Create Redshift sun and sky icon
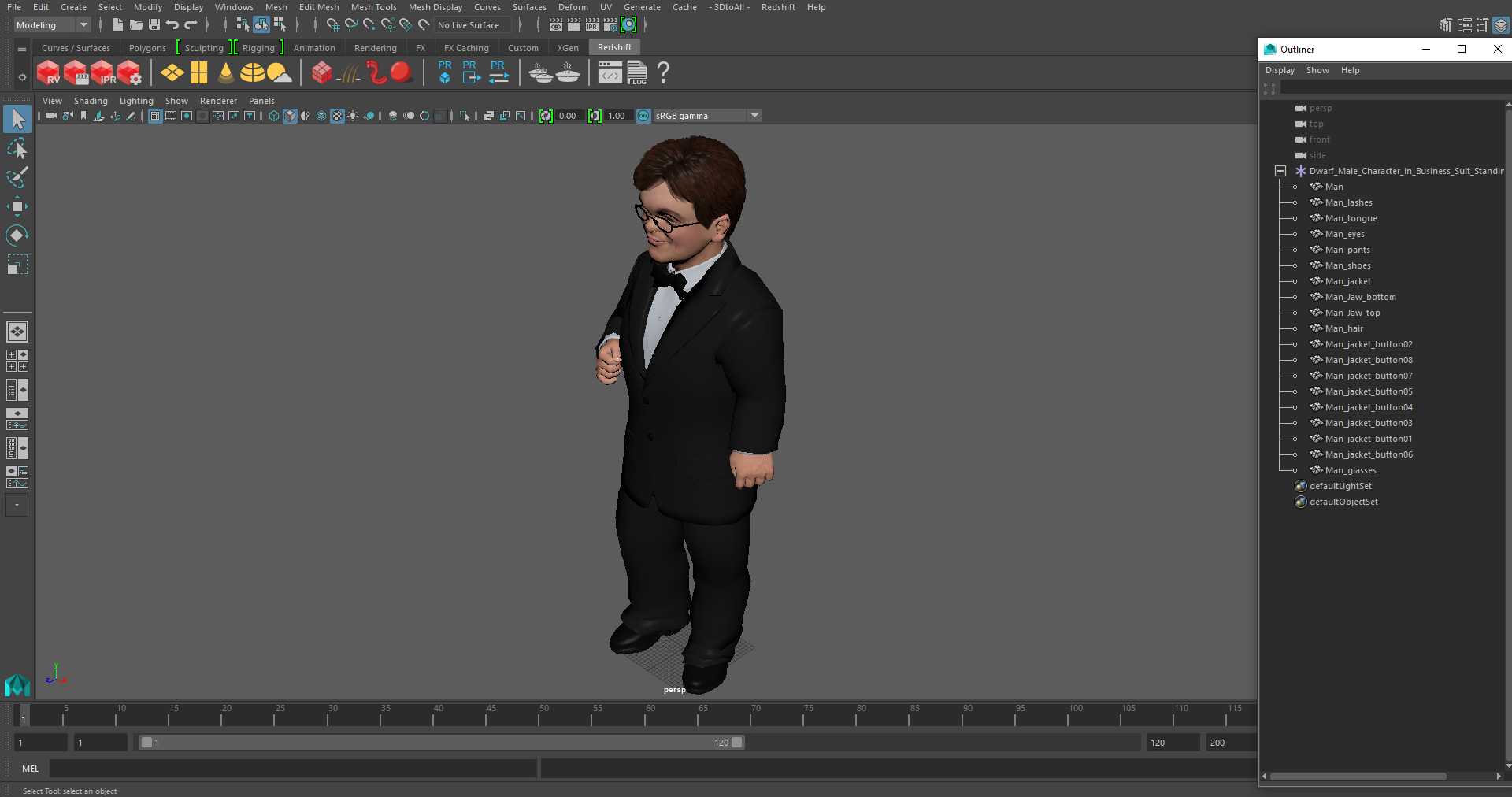This screenshot has width=1512, height=797. (279, 73)
